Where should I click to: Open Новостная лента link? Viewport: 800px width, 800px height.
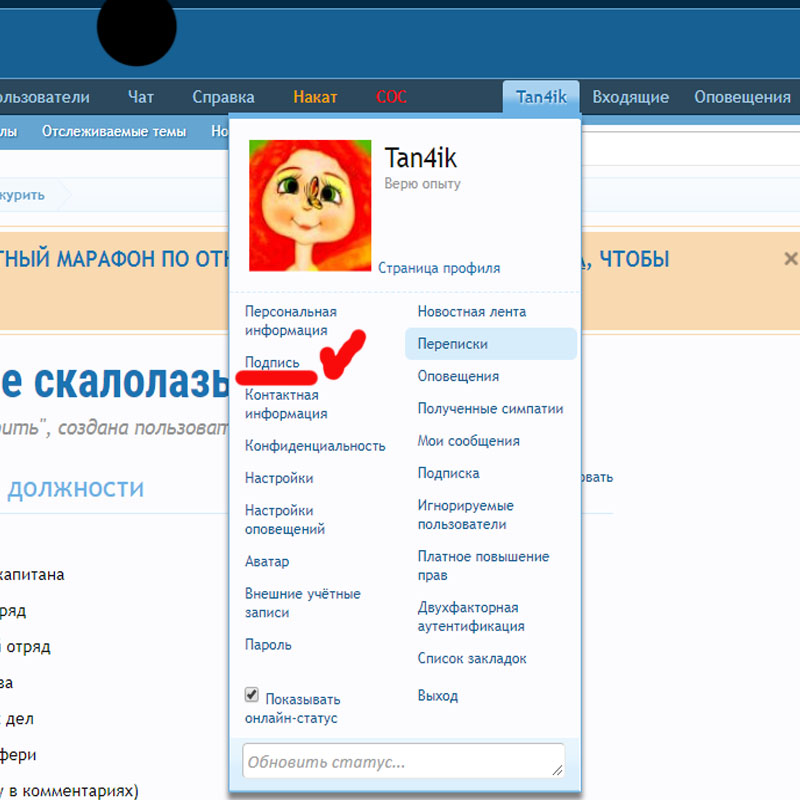point(471,312)
